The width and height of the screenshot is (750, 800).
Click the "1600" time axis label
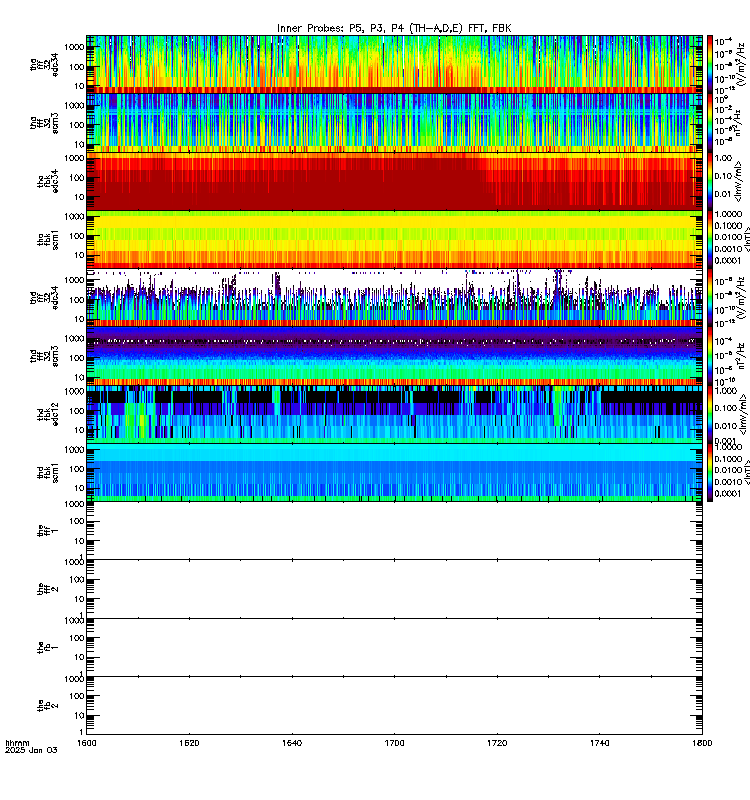click(87, 743)
